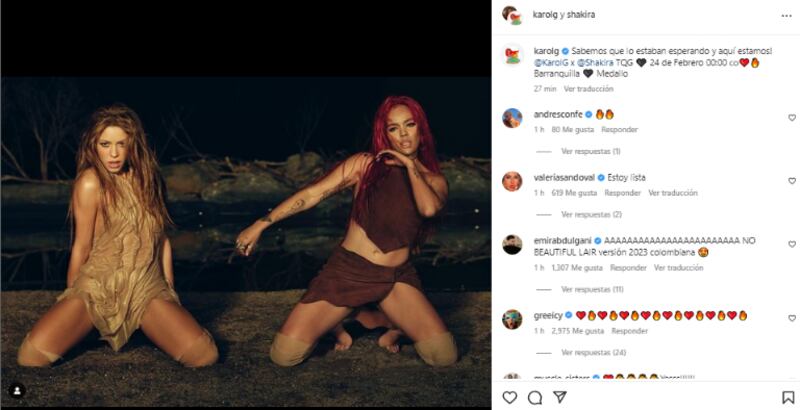The width and height of the screenshot is (800, 410).
Task: Click the Karol G and Shakira photo
Action: click(246, 243)
